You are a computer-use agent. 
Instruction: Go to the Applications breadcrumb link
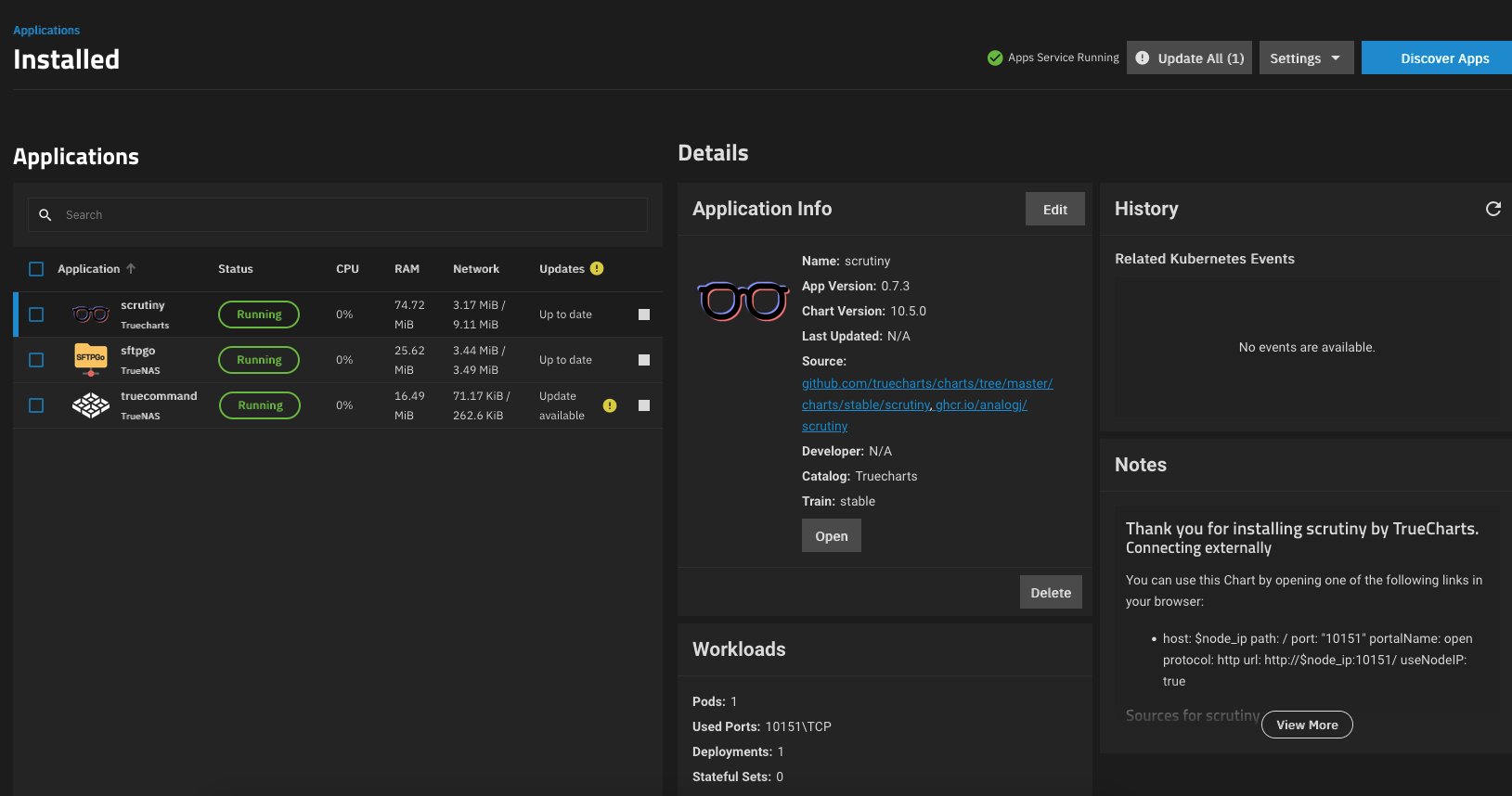coord(46,31)
